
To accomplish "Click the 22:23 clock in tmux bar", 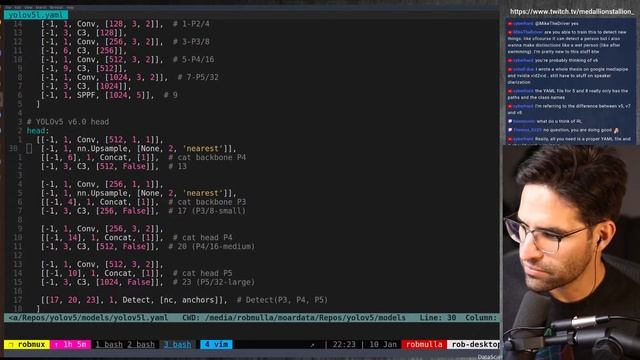I will pyautogui.click(x=344, y=344).
